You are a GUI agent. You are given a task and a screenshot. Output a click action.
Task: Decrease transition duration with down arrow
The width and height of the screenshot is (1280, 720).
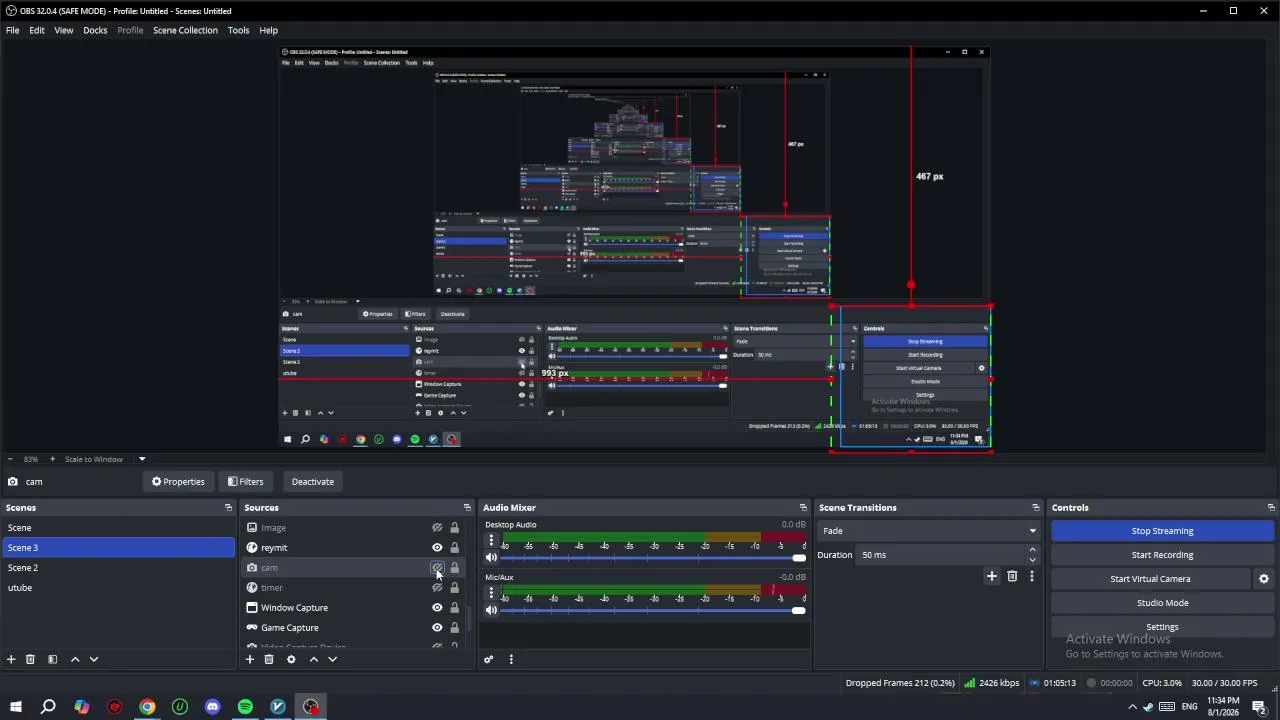pos(1033,560)
